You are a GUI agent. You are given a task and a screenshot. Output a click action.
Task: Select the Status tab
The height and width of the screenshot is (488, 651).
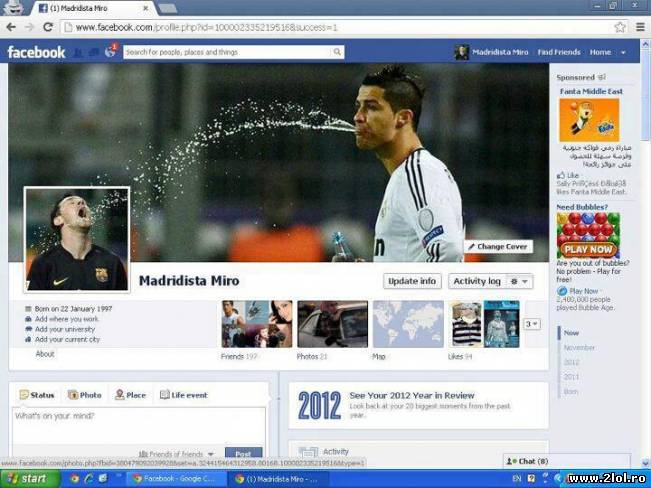[x=37, y=395]
